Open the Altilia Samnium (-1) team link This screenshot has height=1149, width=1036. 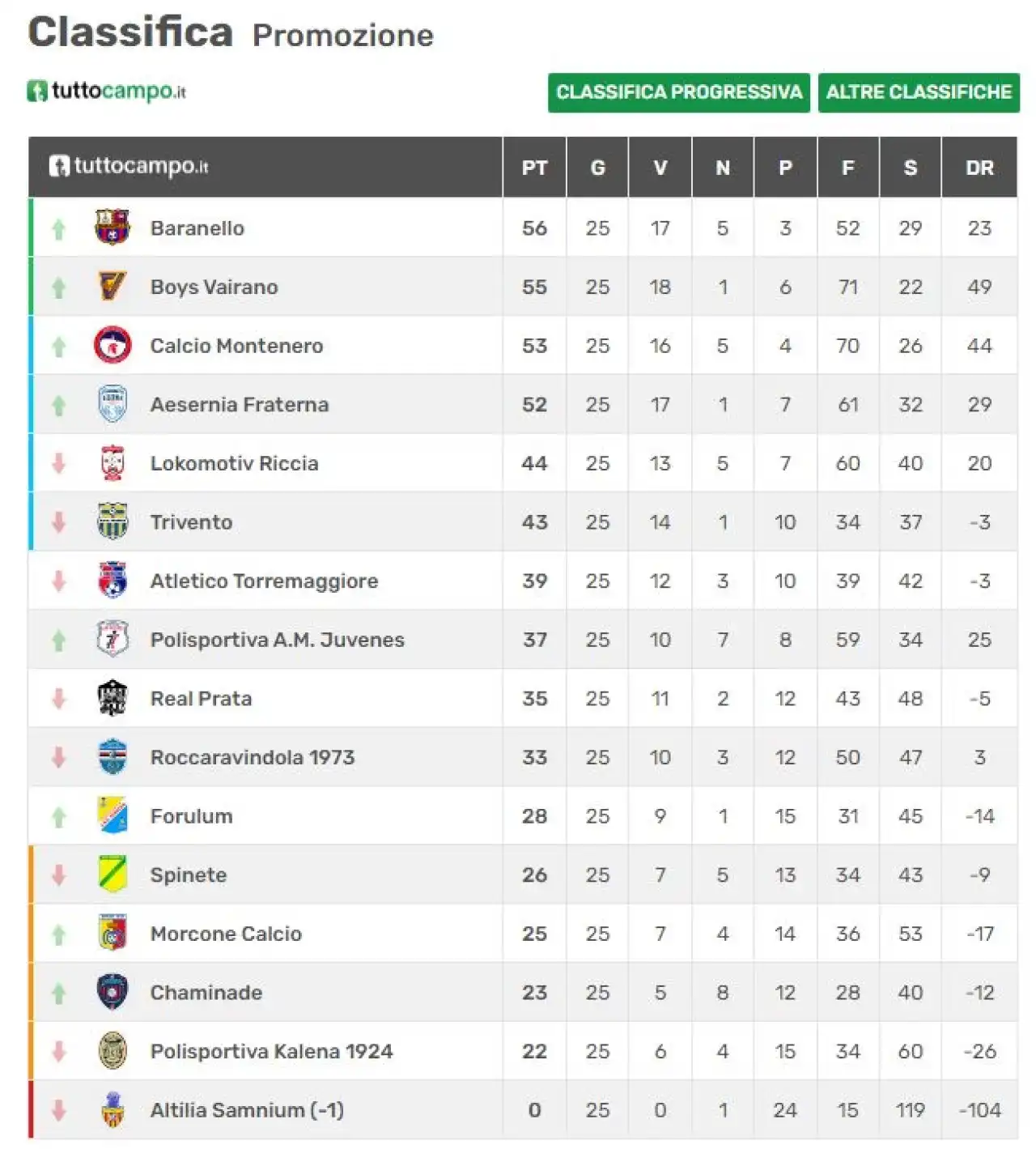[x=247, y=1110]
